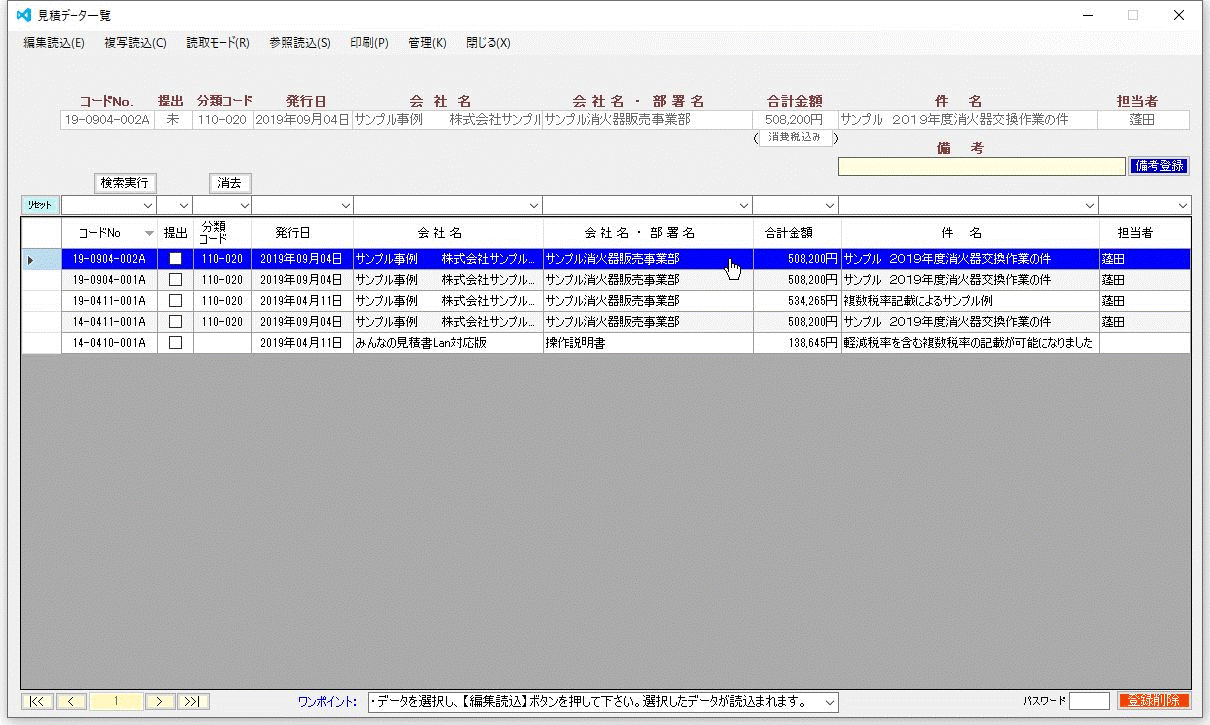This screenshot has width=1210, height=725.
Task: Click 2019年04月11日 date in row 19-0411-001A
Action: (301, 301)
